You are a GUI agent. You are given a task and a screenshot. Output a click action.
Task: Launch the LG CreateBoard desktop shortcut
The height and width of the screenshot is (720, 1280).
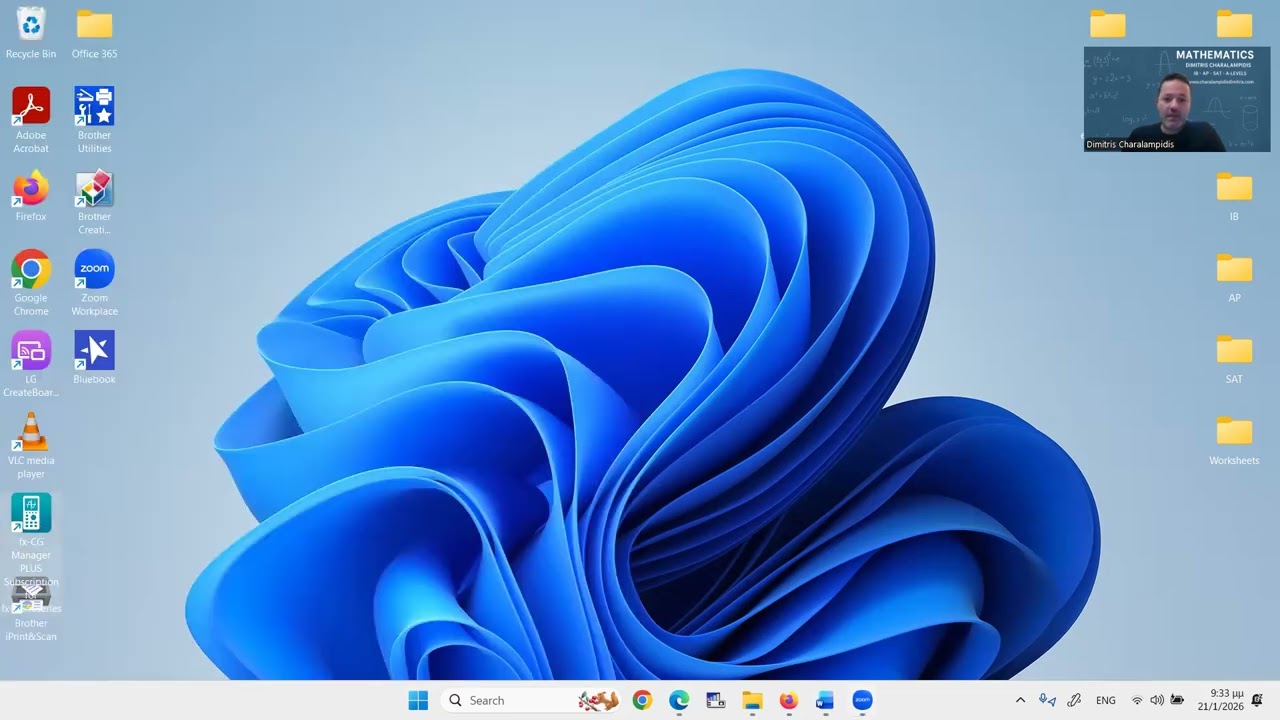click(x=31, y=364)
